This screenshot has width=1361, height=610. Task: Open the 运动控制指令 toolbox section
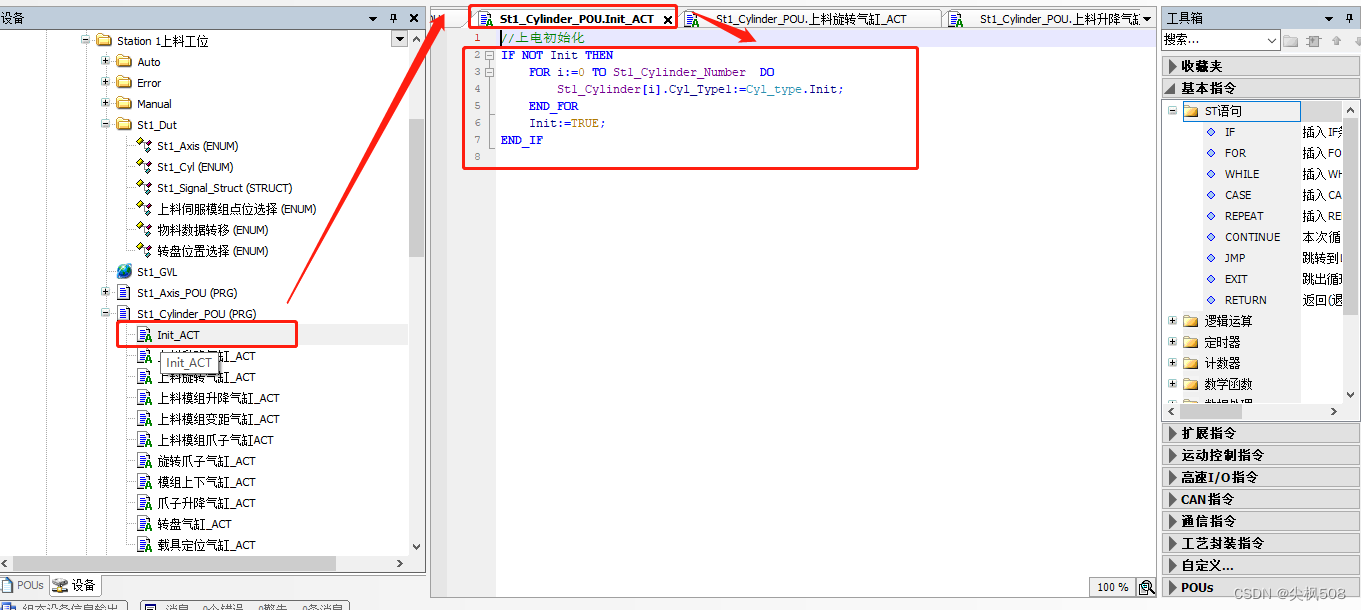pyautogui.click(x=1261, y=455)
